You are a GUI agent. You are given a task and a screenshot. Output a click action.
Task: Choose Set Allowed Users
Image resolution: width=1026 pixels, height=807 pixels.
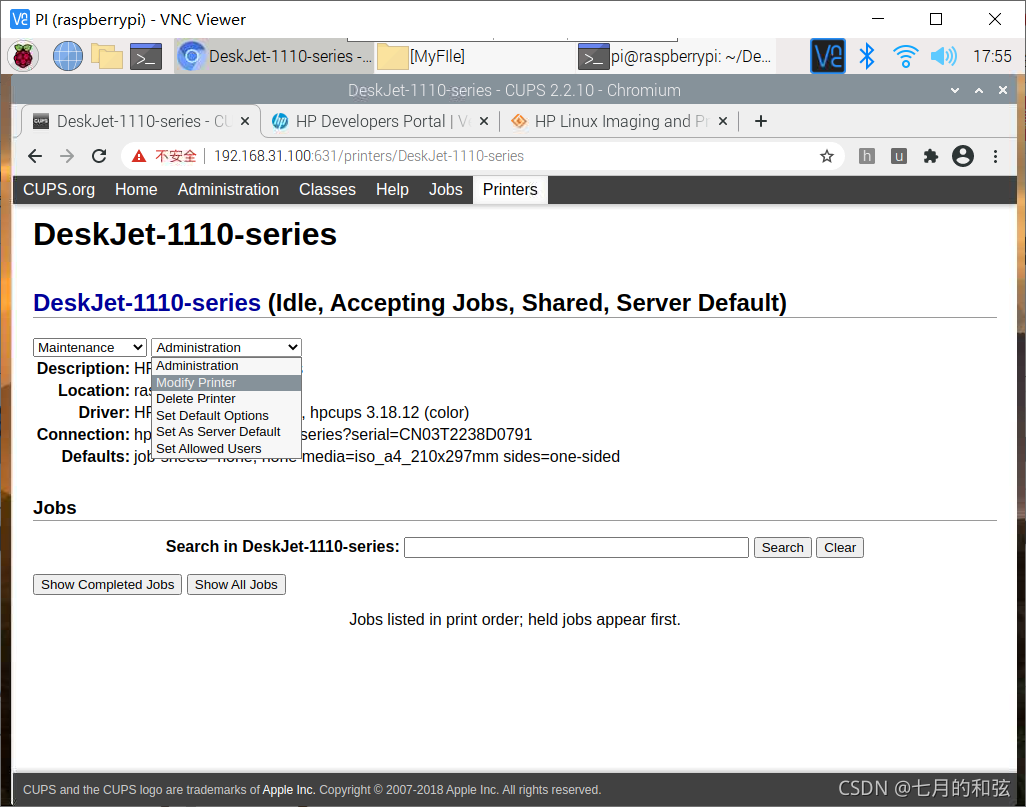pyautogui.click(x=226, y=448)
